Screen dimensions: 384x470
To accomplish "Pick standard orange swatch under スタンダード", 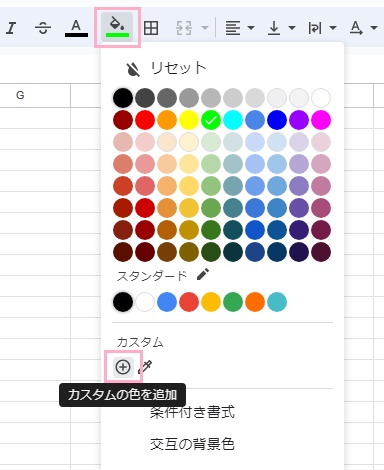I will pyautogui.click(x=255, y=302).
